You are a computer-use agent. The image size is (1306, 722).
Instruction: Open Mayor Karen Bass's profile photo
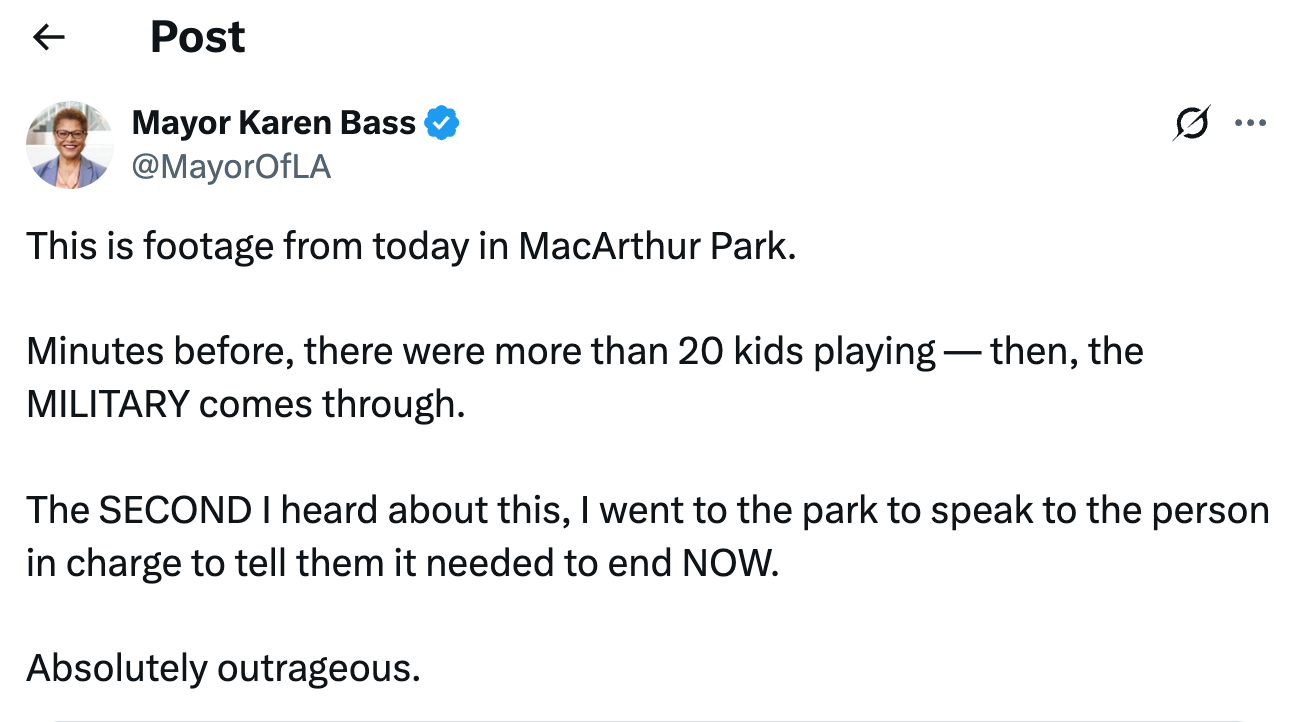pos(69,144)
